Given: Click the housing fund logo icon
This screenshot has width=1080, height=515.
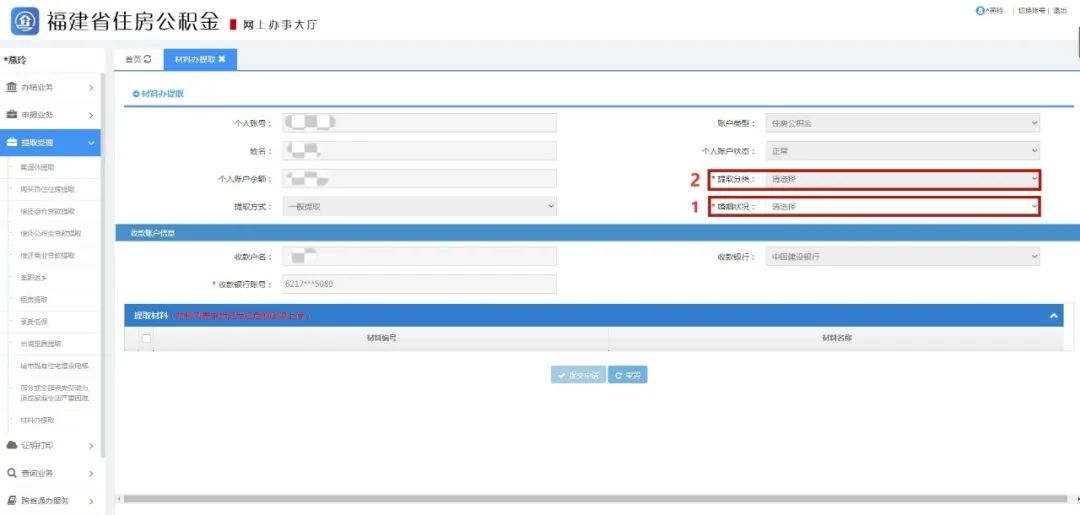Looking at the screenshot, I should [x=25, y=20].
